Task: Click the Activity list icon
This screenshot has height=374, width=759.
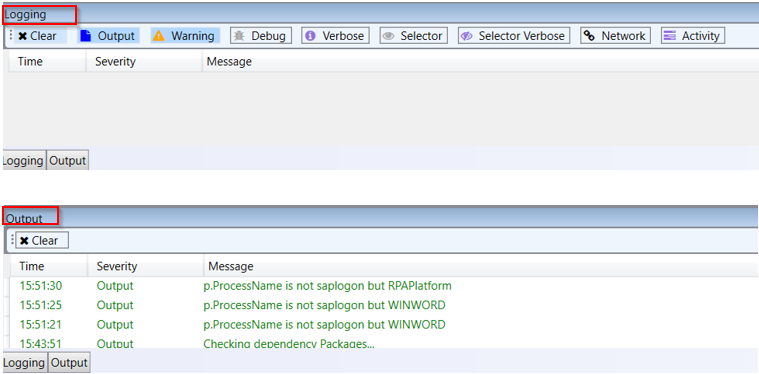Action: tap(670, 36)
